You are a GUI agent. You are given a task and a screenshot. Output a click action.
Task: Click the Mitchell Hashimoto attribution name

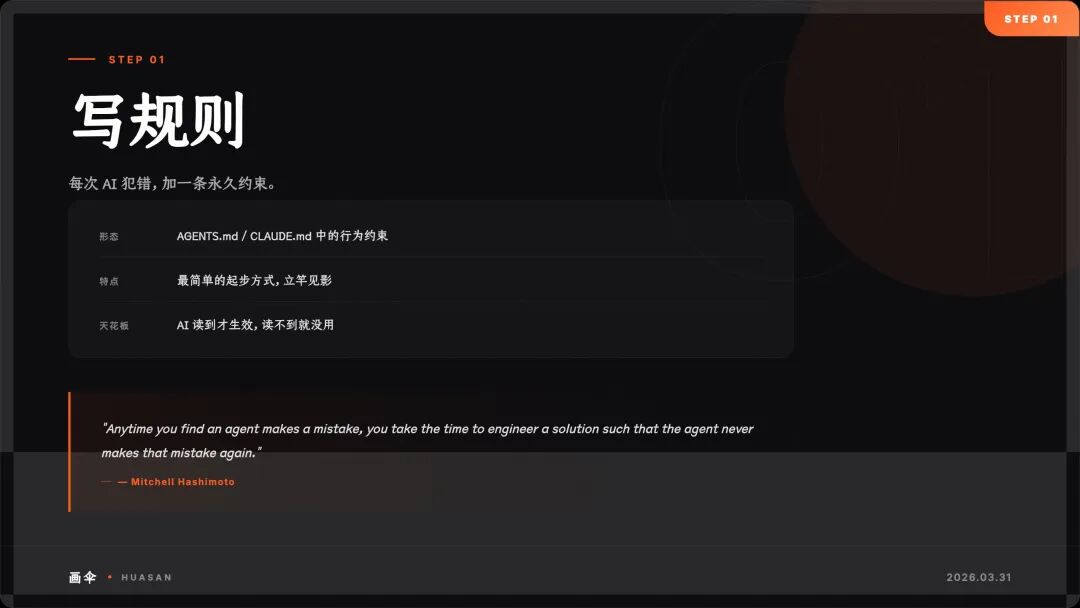183,482
